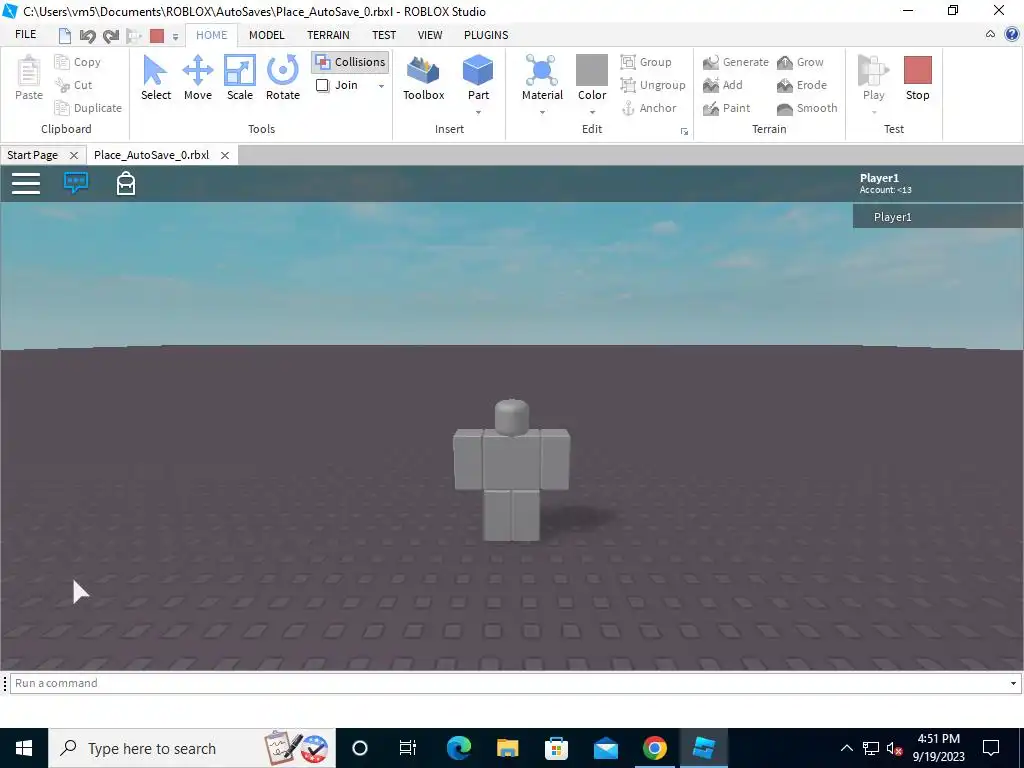Viewport: 1024px width, 768px height.
Task: Open the Windows Start menu
Action: [x=24, y=748]
